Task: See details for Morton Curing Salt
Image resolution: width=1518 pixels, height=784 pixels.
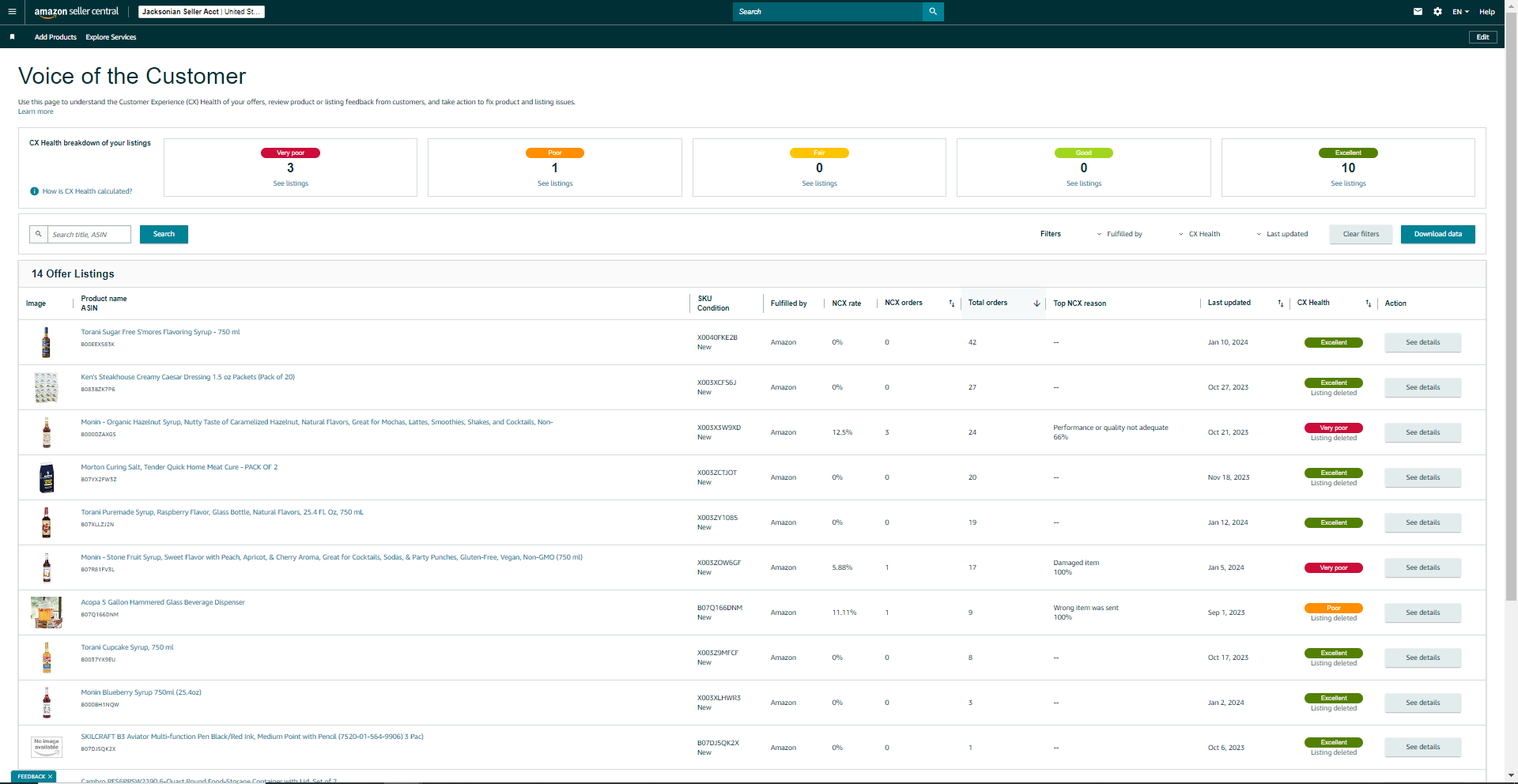Action: click(x=1422, y=477)
